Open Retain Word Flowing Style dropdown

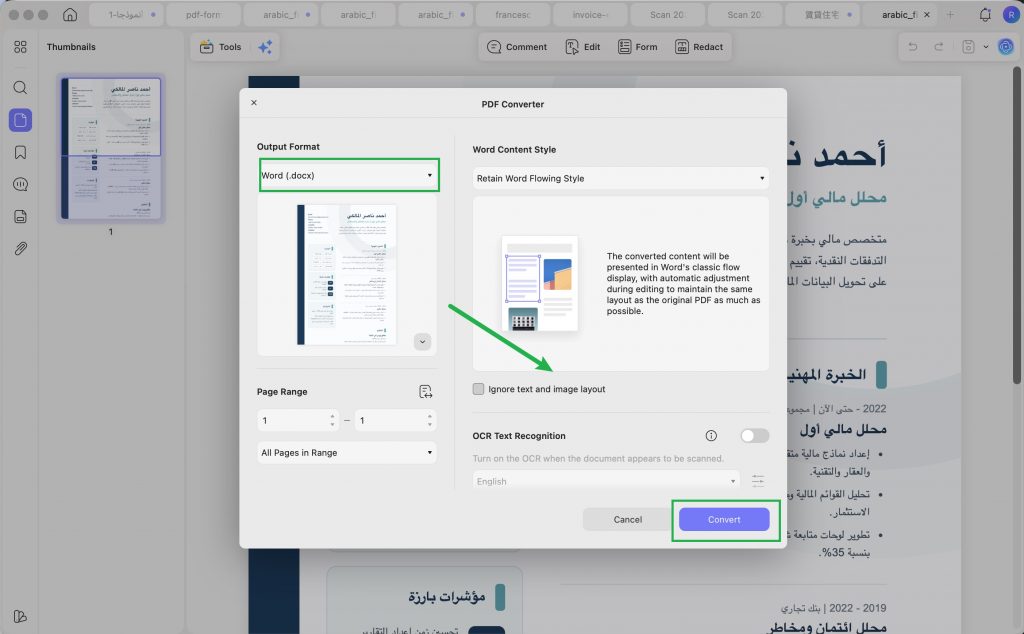click(x=620, y=178)
